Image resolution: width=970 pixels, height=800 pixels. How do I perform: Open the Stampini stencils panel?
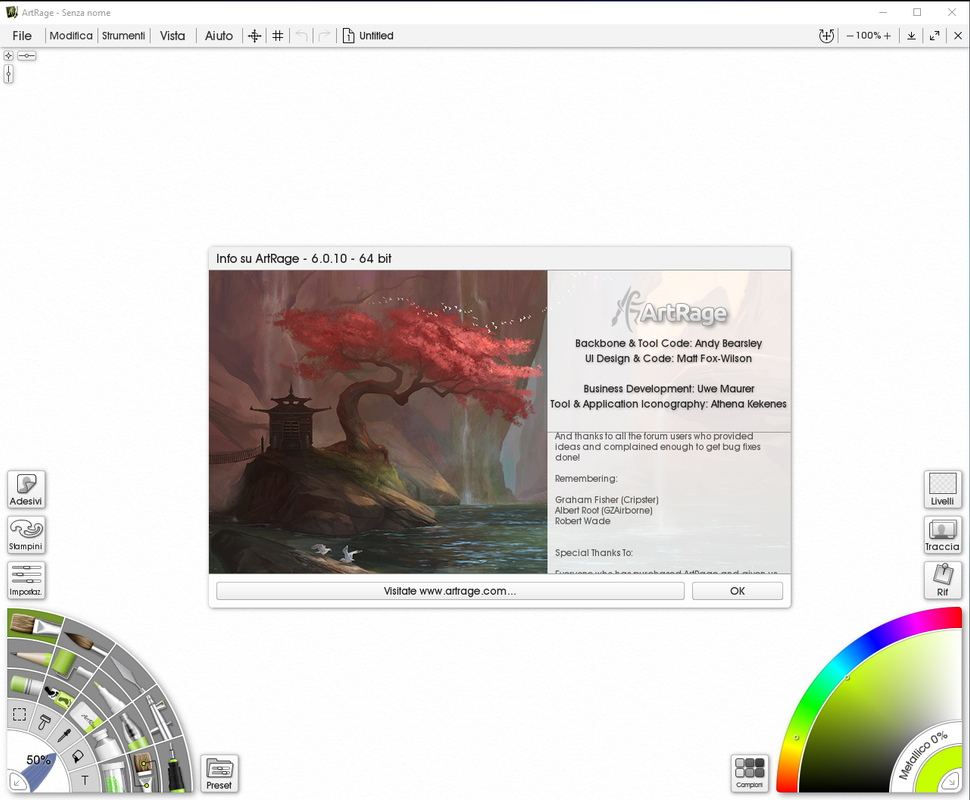(26, 535)
